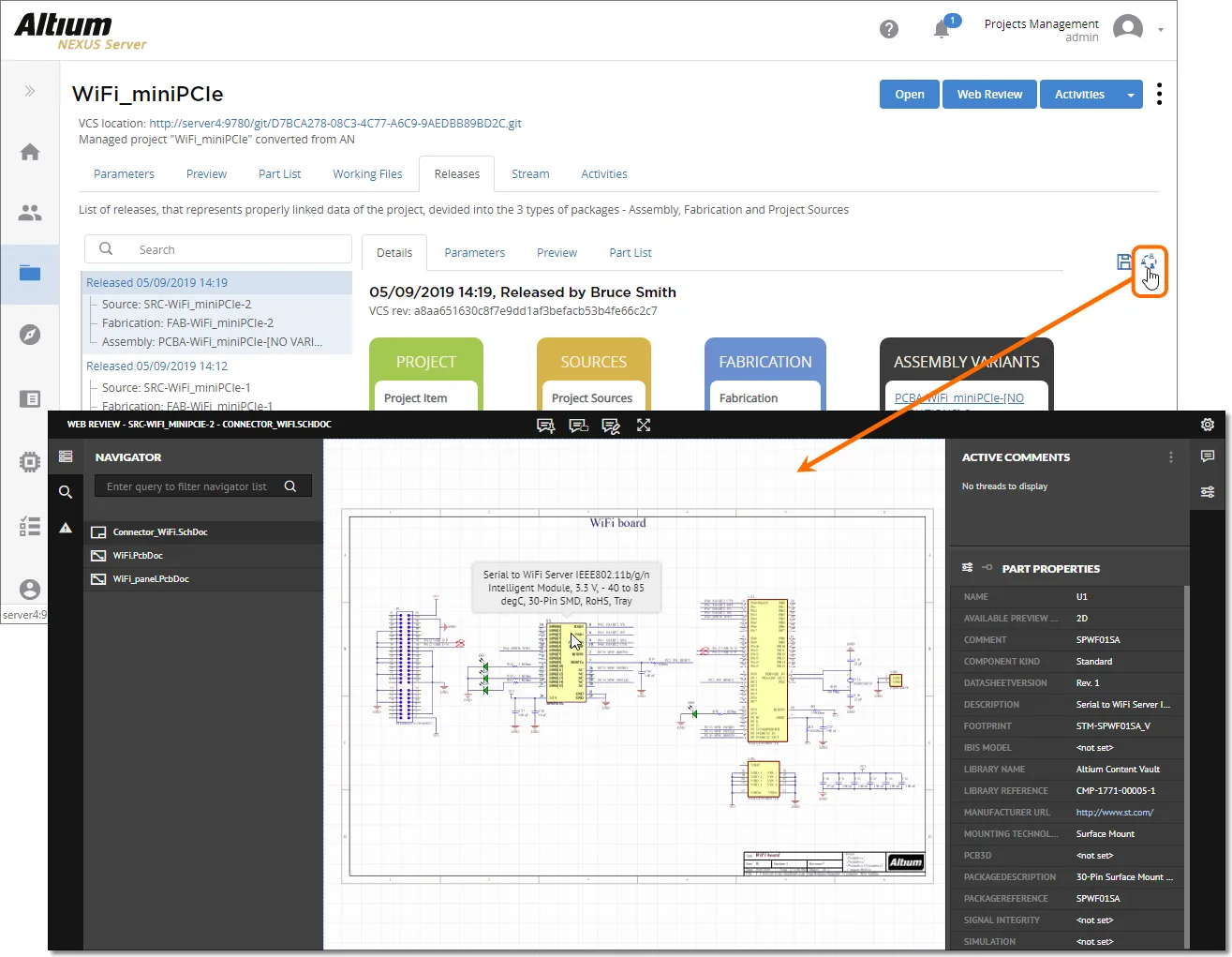Click the releases Search field
The width and height of the screenshot is (1232, 957).
218,249
